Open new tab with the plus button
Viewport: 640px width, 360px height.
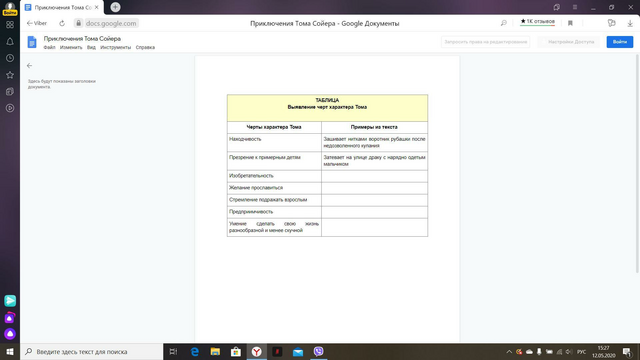click(x=116, y=7)
